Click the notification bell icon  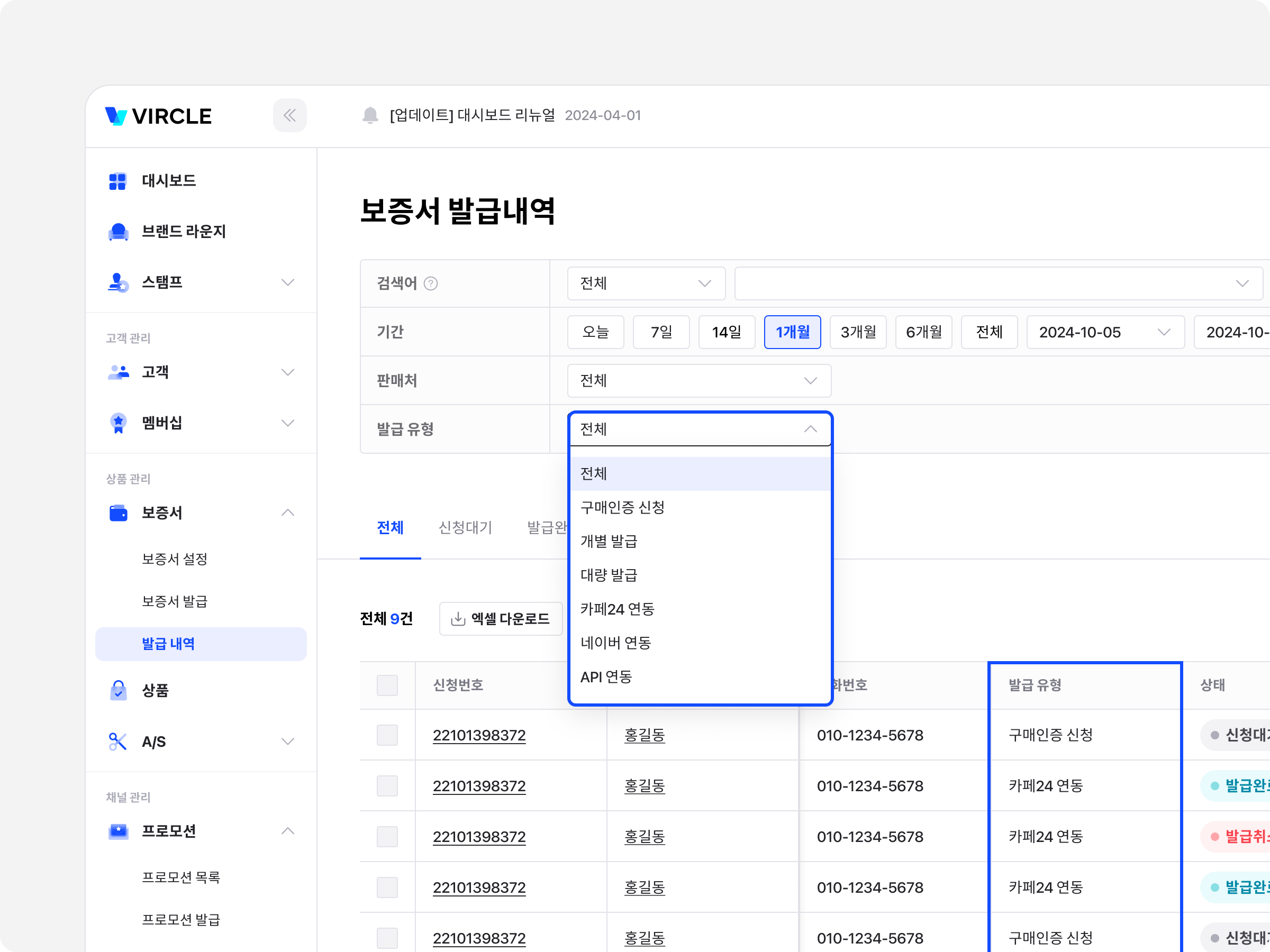point(370,115)
